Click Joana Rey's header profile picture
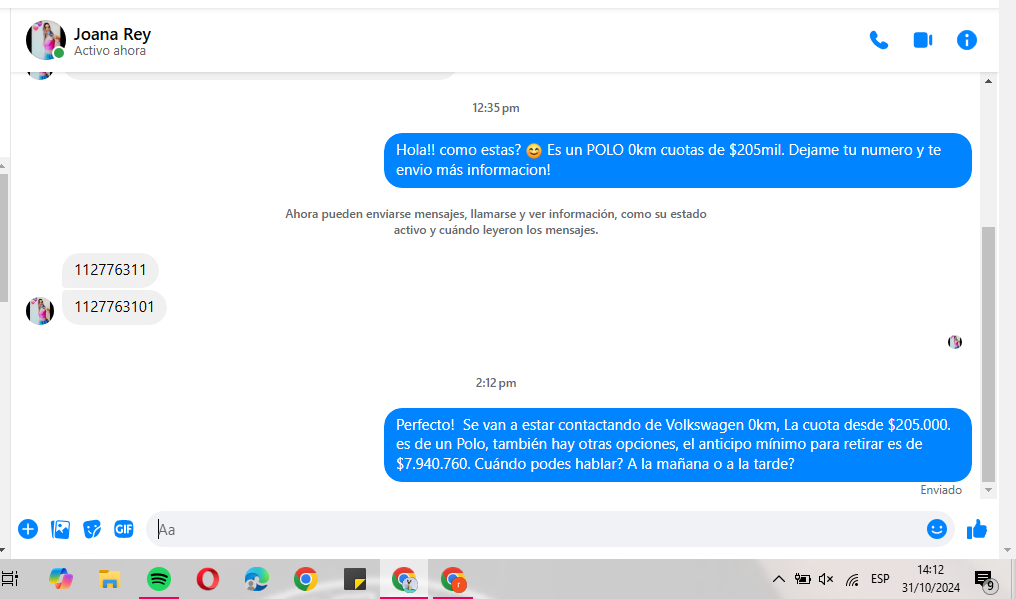1016x599 pixels. pos(45,40)
